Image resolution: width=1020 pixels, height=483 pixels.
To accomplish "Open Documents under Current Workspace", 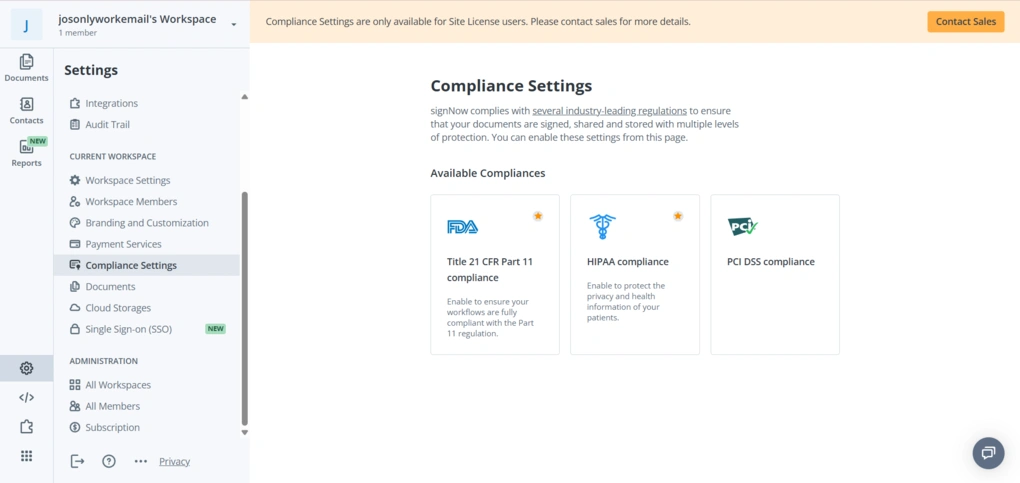I will click(x=110, y=286).
